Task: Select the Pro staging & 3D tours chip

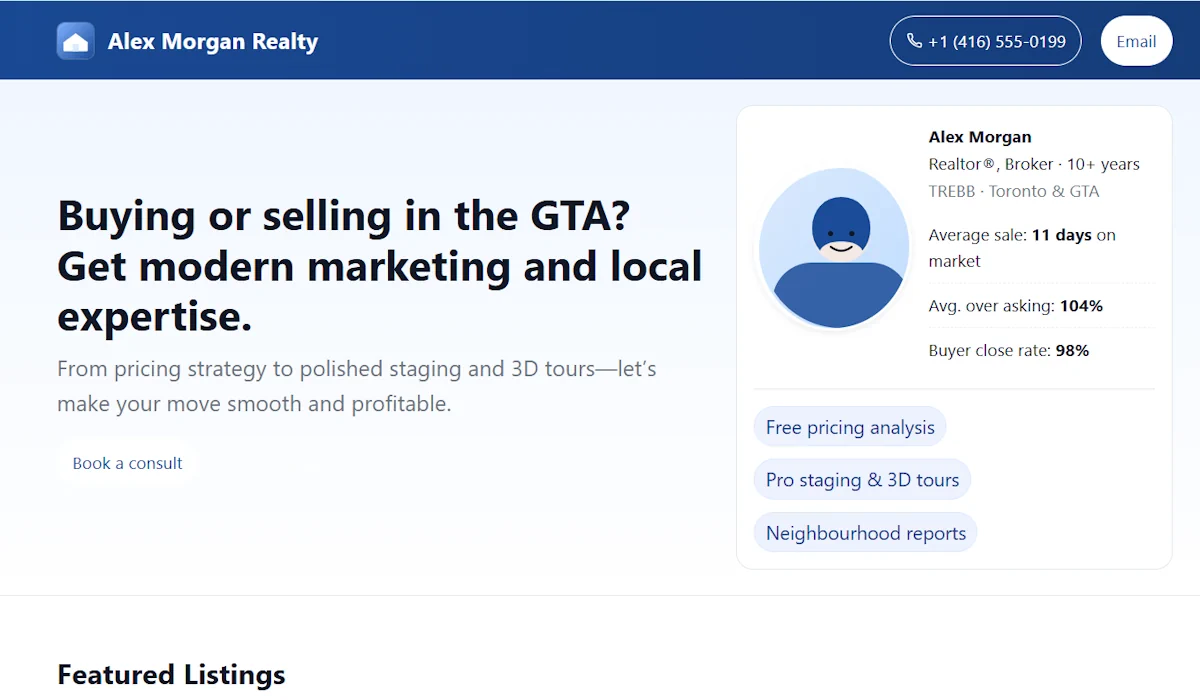Action: coord(862,480)
